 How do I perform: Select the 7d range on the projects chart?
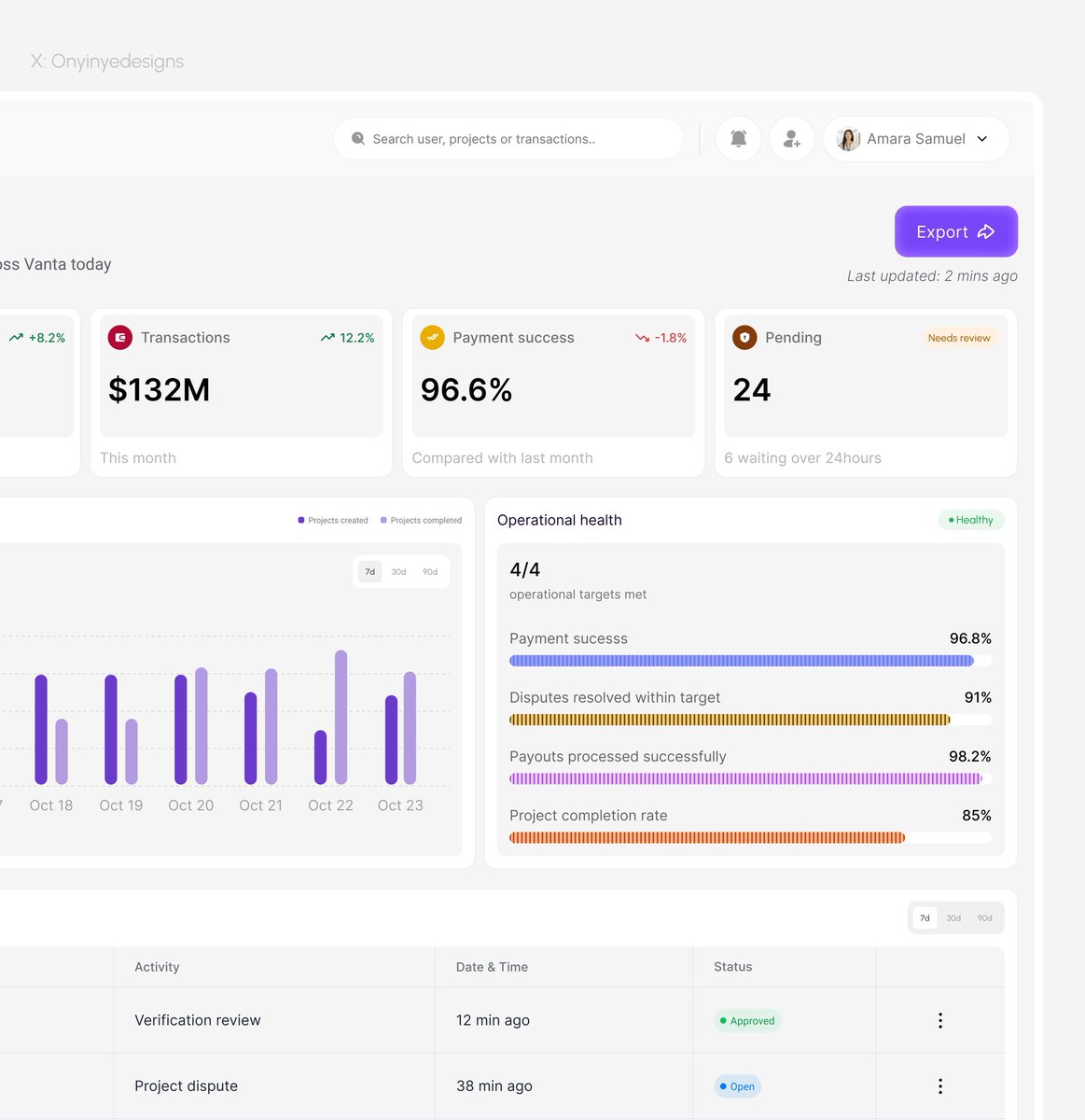[370, 572]
